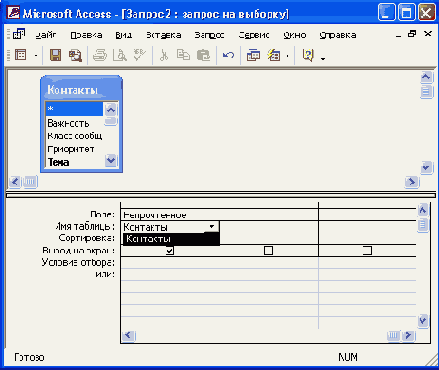
Task: Click the View (Вид) toolbar icon
Action: click(x=21, y=55)
